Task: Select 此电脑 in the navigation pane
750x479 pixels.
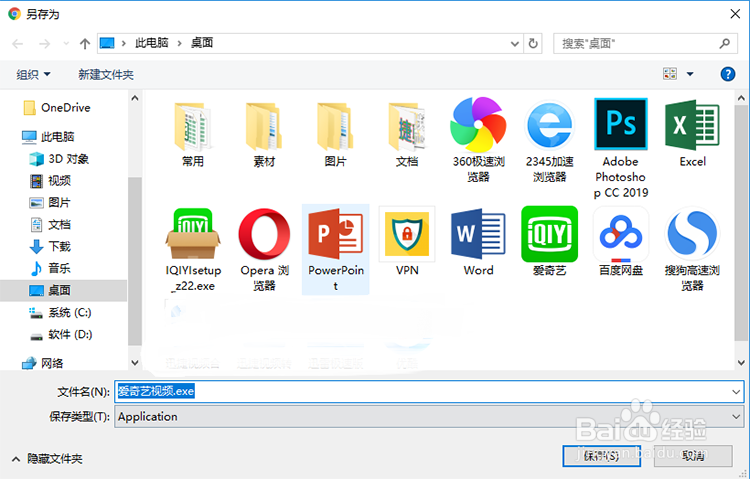Action: (x=48, y=137)
